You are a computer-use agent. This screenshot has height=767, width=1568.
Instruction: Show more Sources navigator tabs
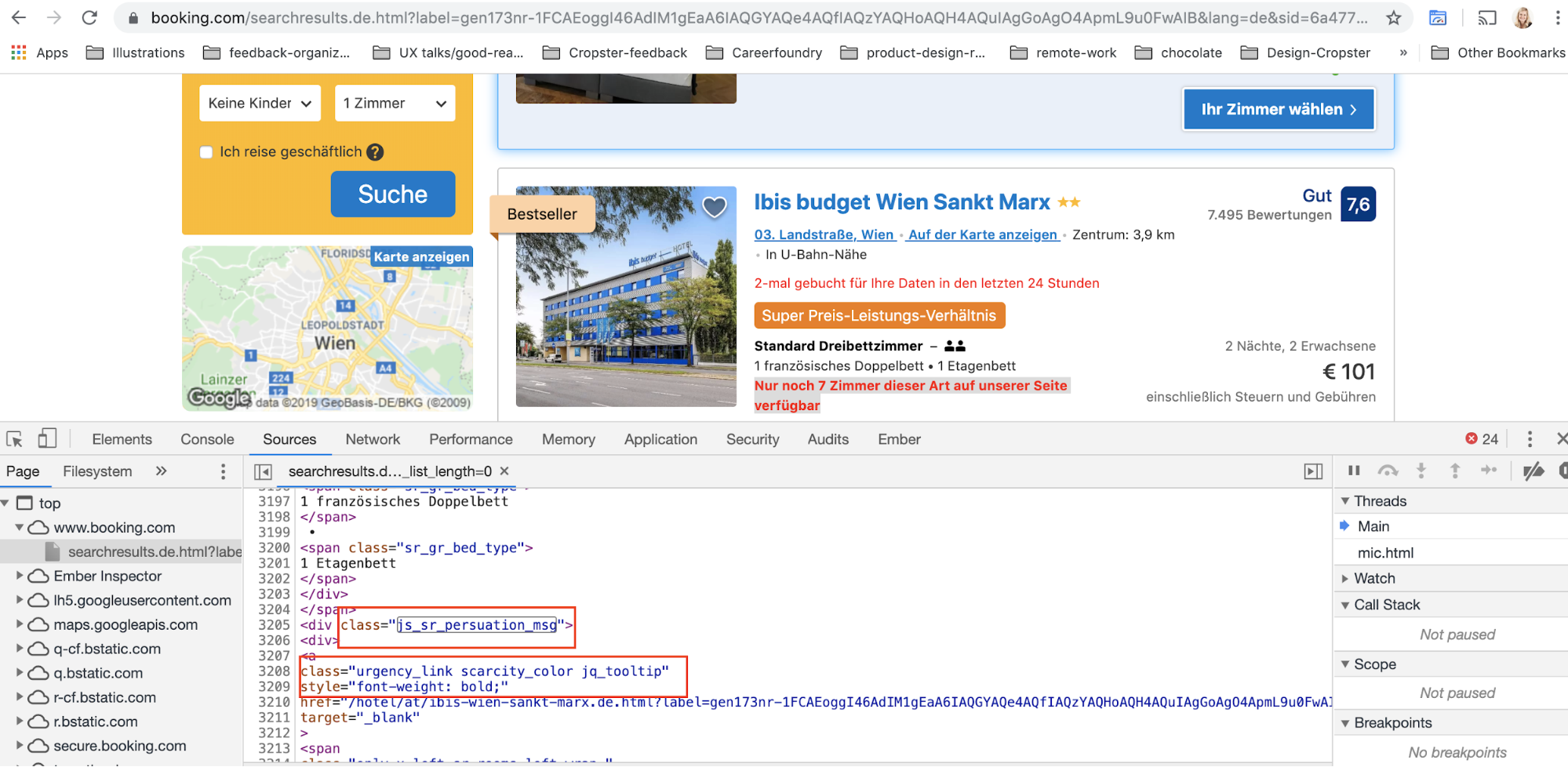tap(161, 471)
